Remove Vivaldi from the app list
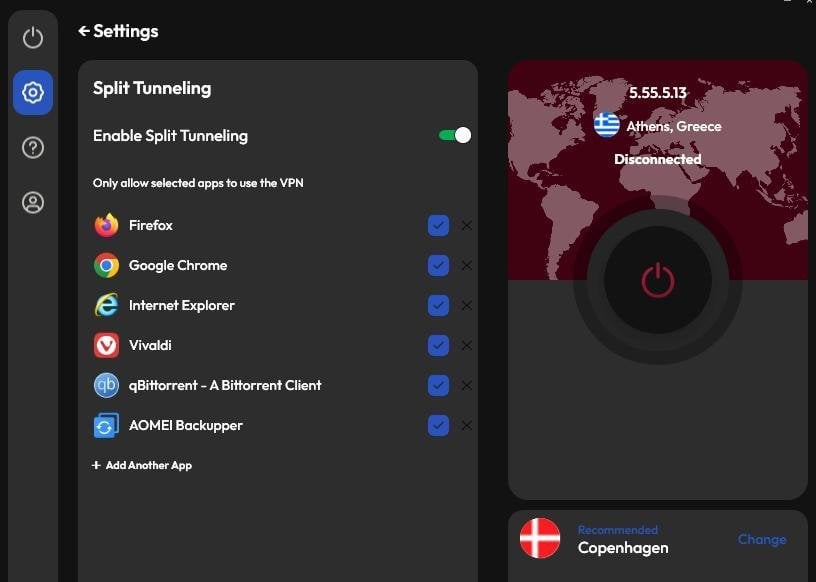The height and width of the screenshot is (582, 816). [x=467, y=346]
